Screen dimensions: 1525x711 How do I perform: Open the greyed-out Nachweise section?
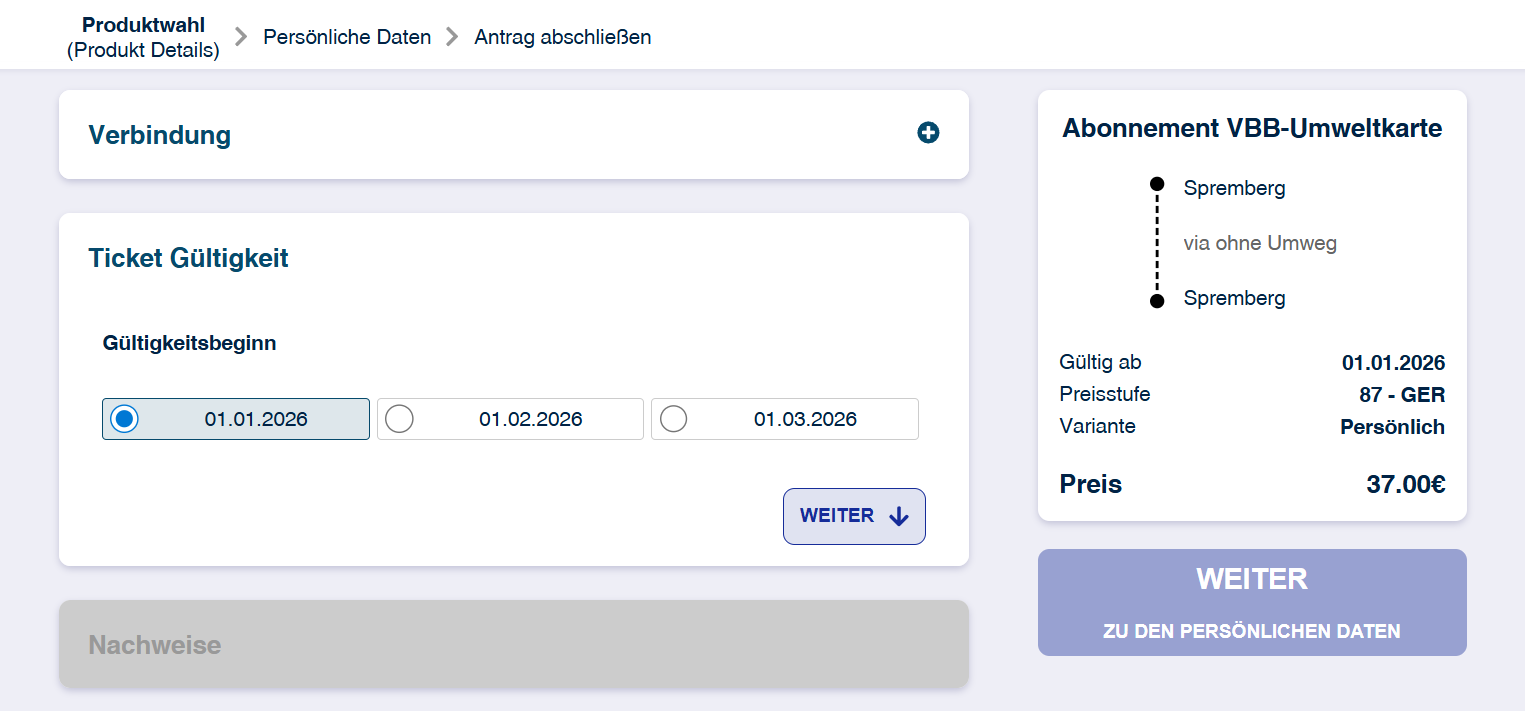pos(155,645)
